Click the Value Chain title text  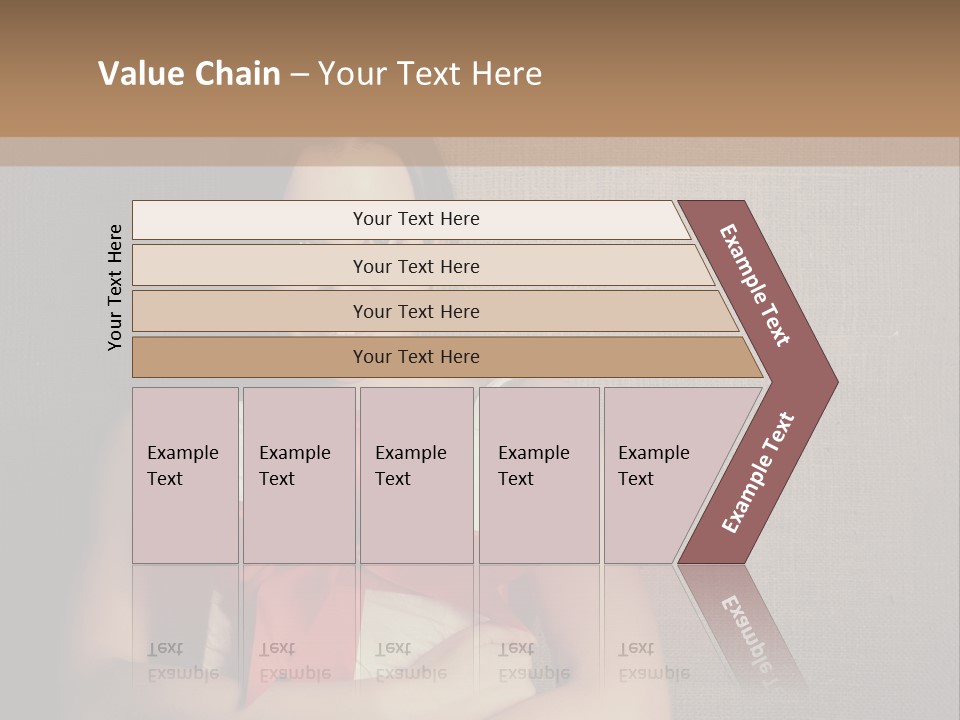click(189, 74)
